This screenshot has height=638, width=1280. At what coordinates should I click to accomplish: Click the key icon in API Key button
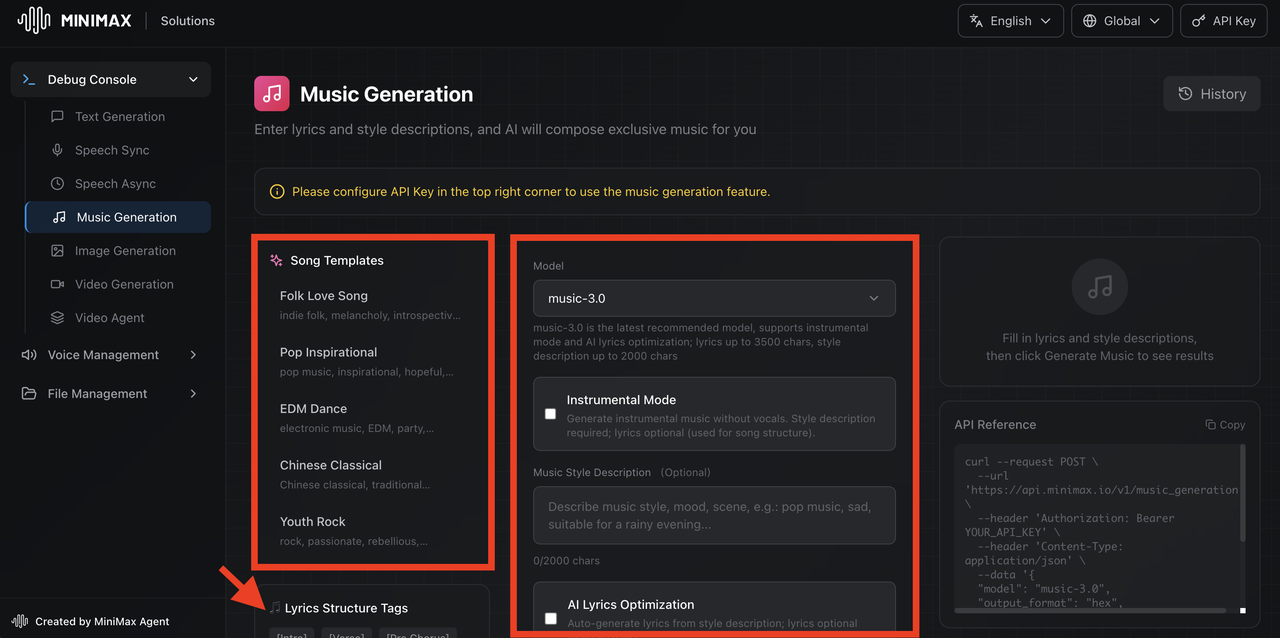pos(1199,21)
